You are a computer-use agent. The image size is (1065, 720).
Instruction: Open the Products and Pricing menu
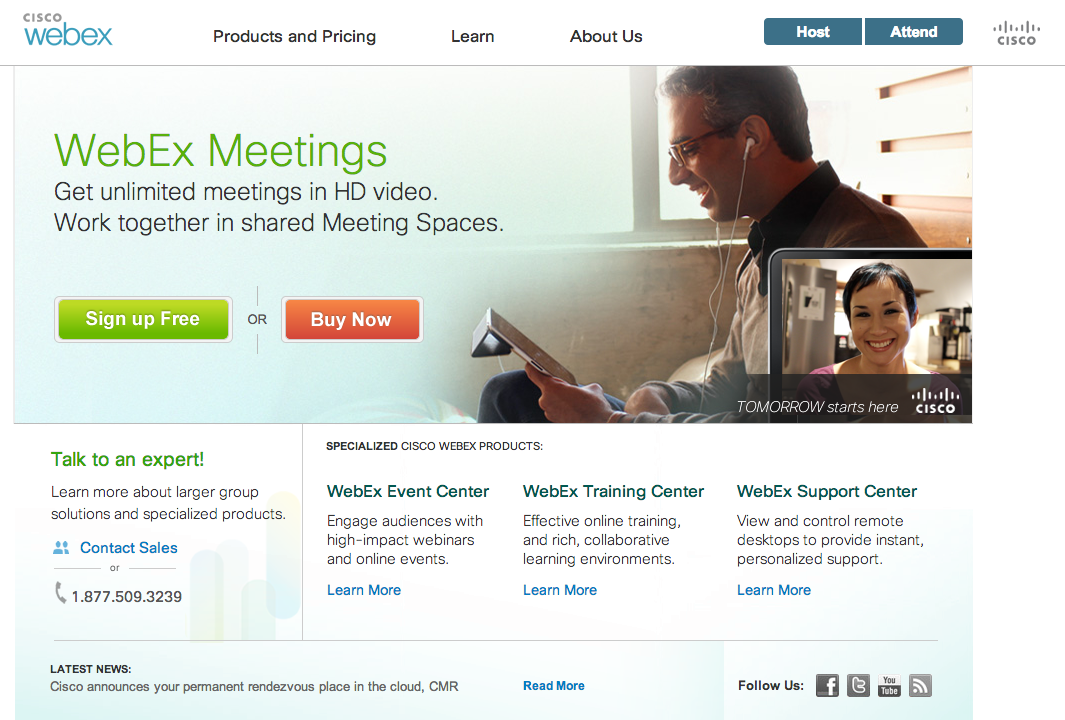pyautogui.click(x=294, y=36)
